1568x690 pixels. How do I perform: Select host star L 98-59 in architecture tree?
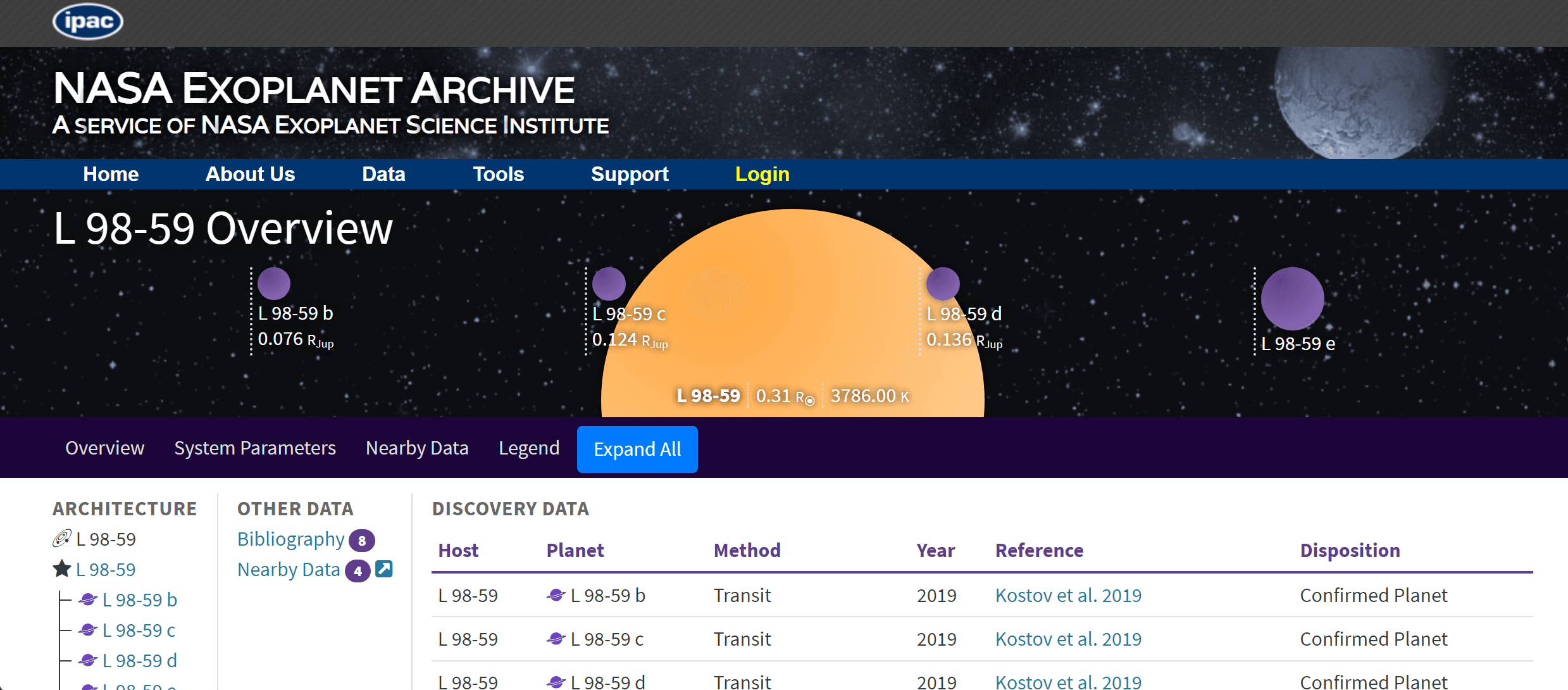tap(106, 569)
